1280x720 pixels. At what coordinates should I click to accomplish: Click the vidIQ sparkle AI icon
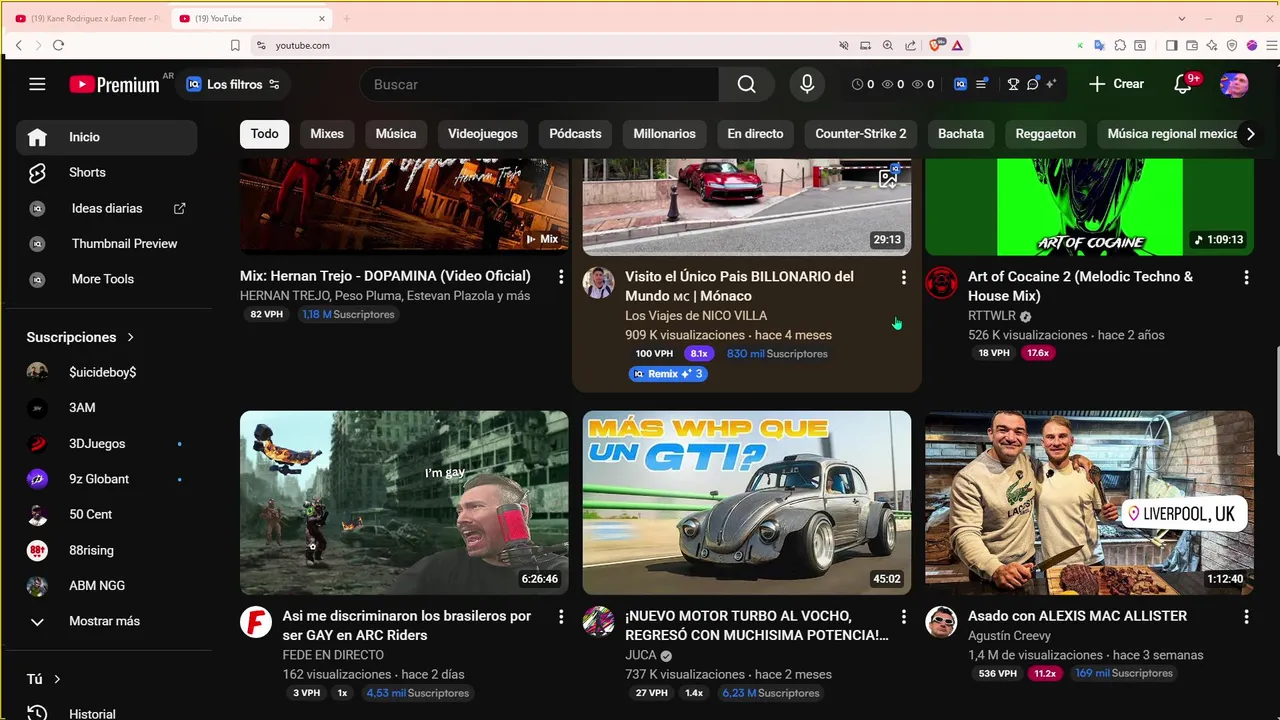1051,84
